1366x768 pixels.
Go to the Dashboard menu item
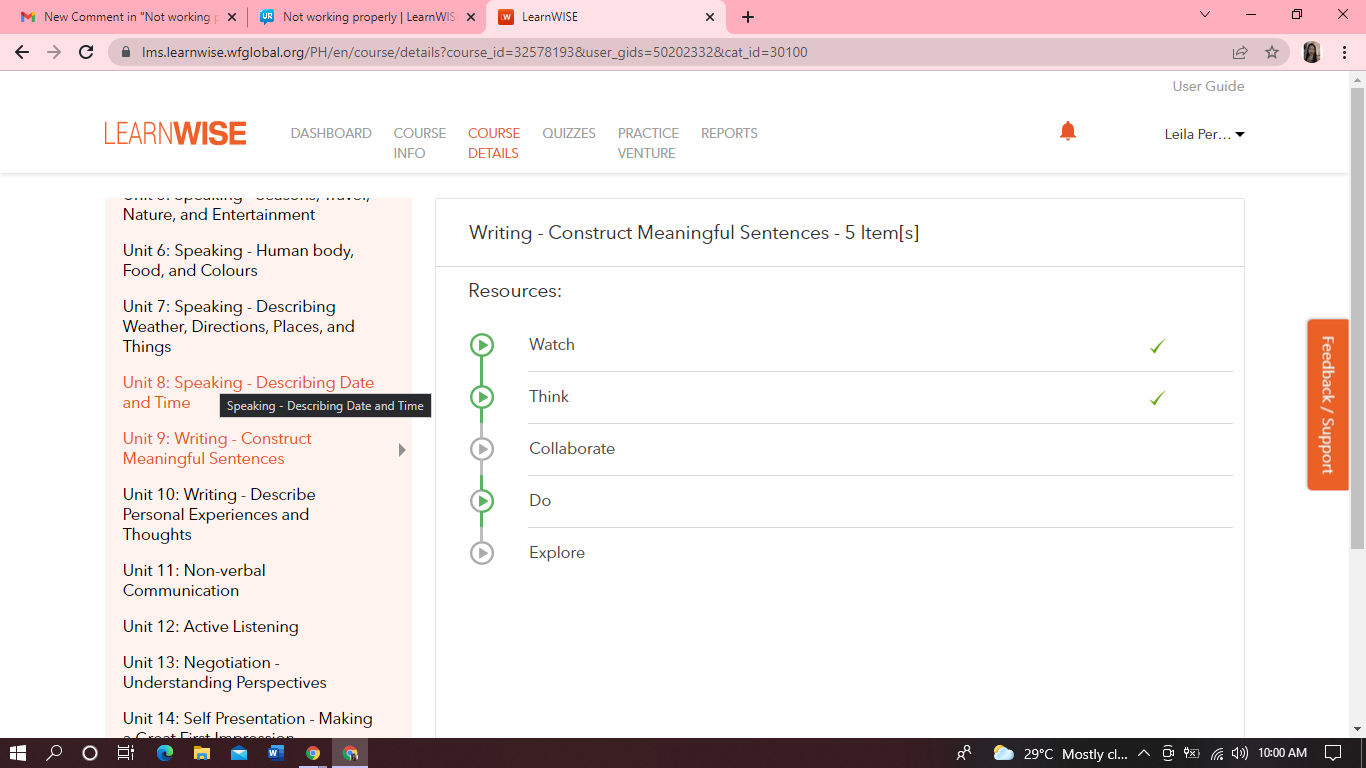(331, 133)
